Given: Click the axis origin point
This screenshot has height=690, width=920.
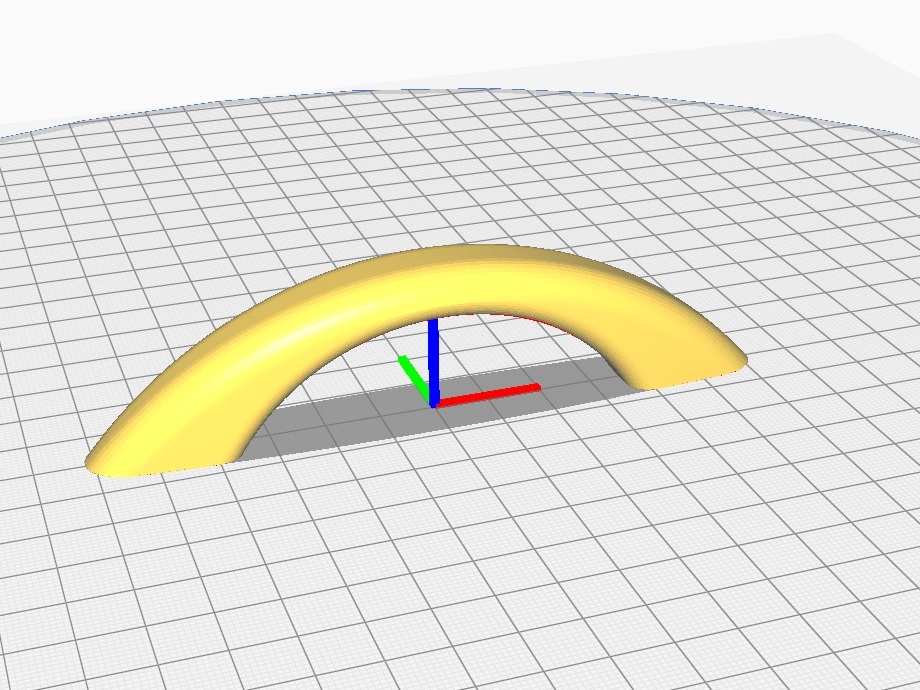Looking at the screenshot, I should pos(433,404).
